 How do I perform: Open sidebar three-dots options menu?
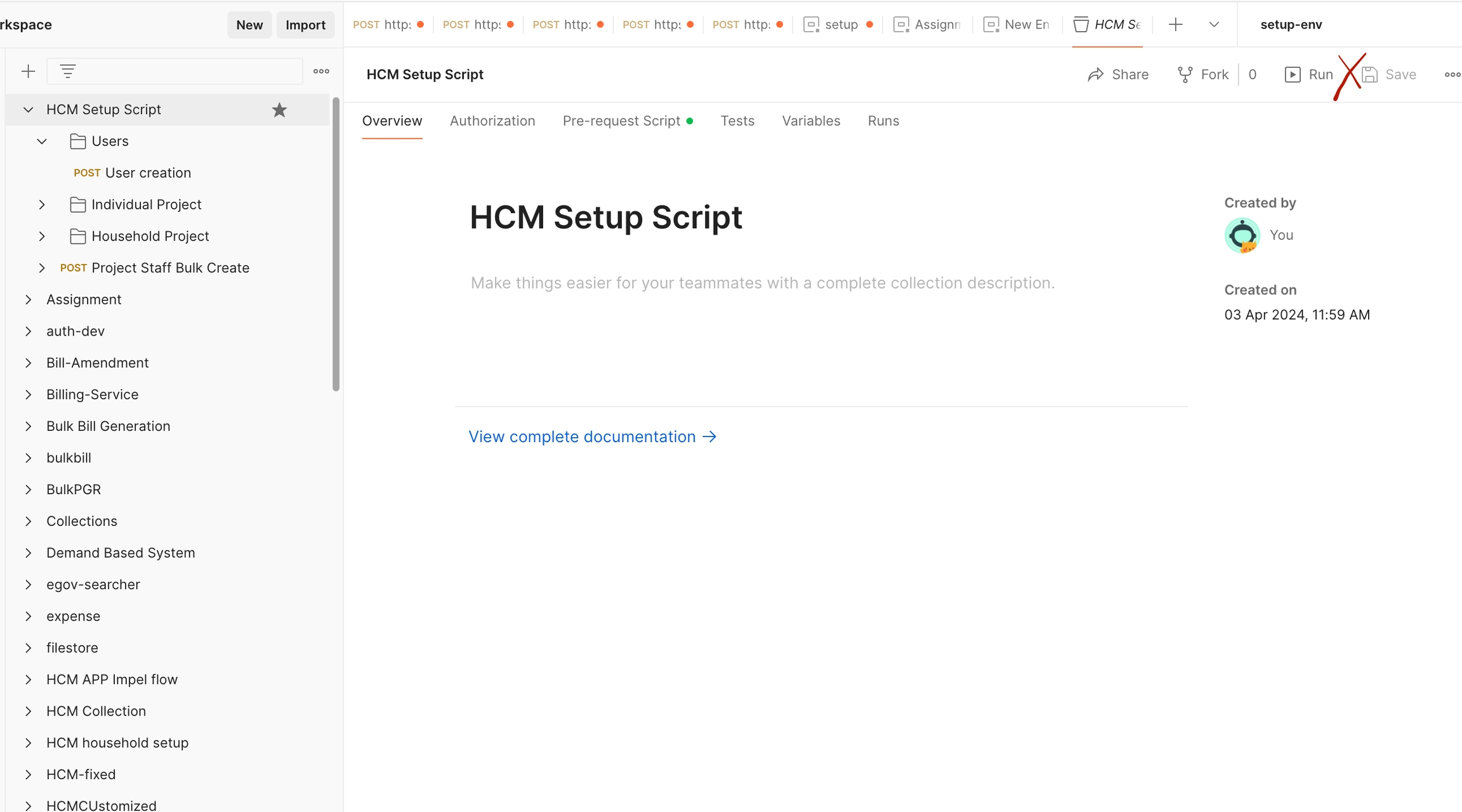(321, 71)
